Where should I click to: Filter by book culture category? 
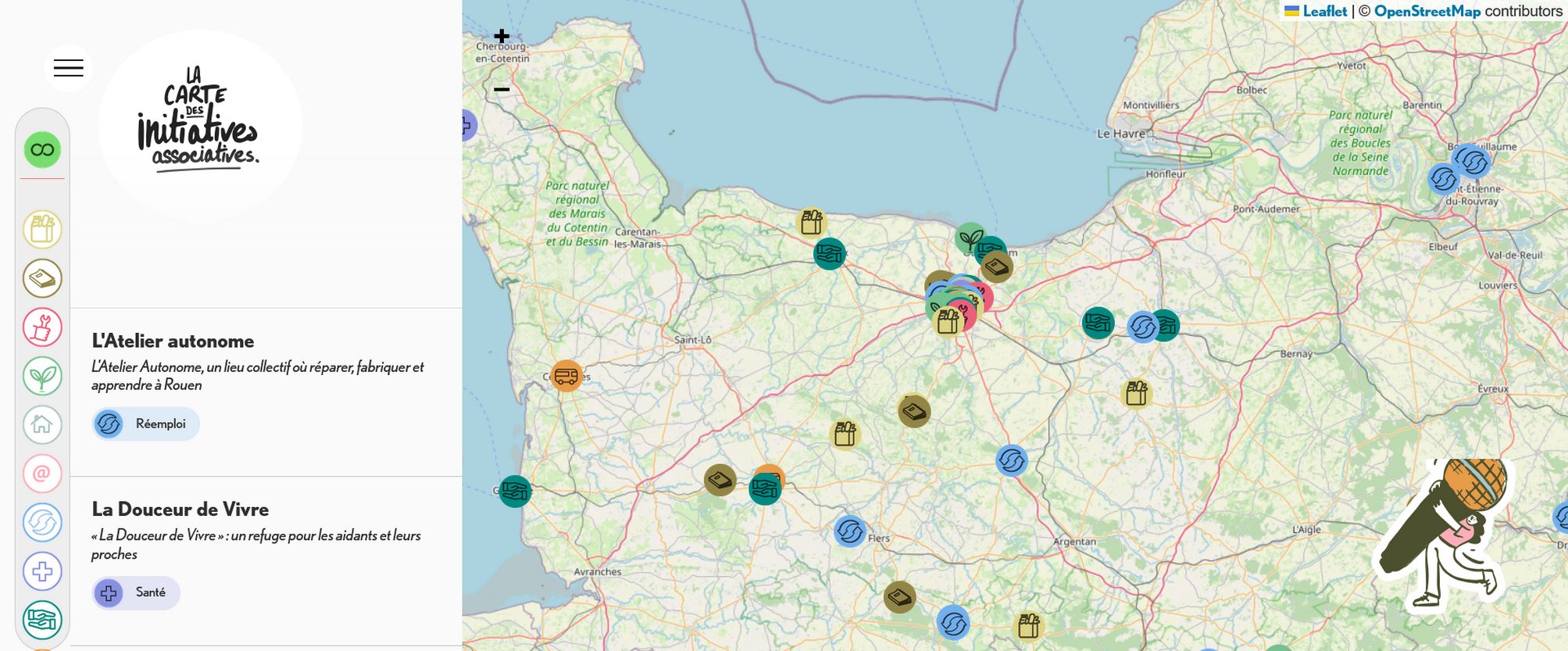(42, 278)
